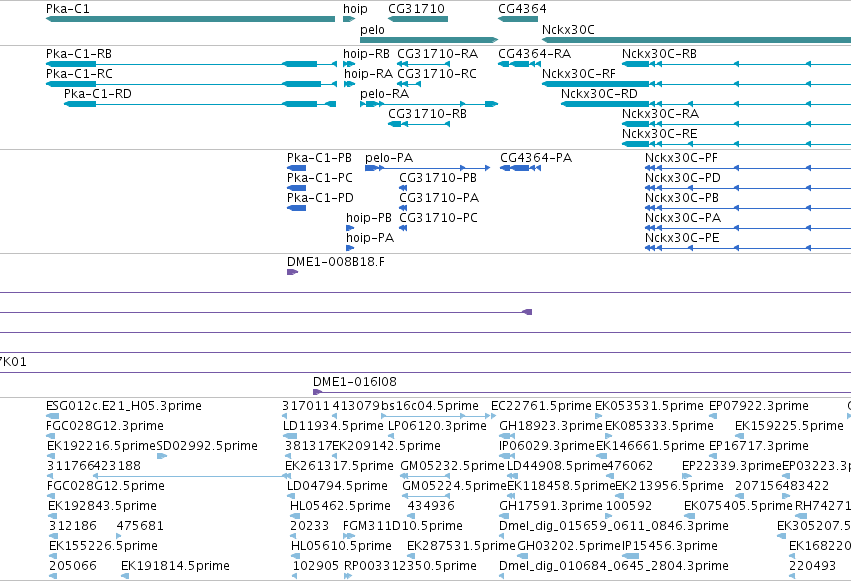Image resolution: width=851 pixels, height=581 pixels.
Task: Select protein Nckx30C-PD
Action: [x=748, y=188]
